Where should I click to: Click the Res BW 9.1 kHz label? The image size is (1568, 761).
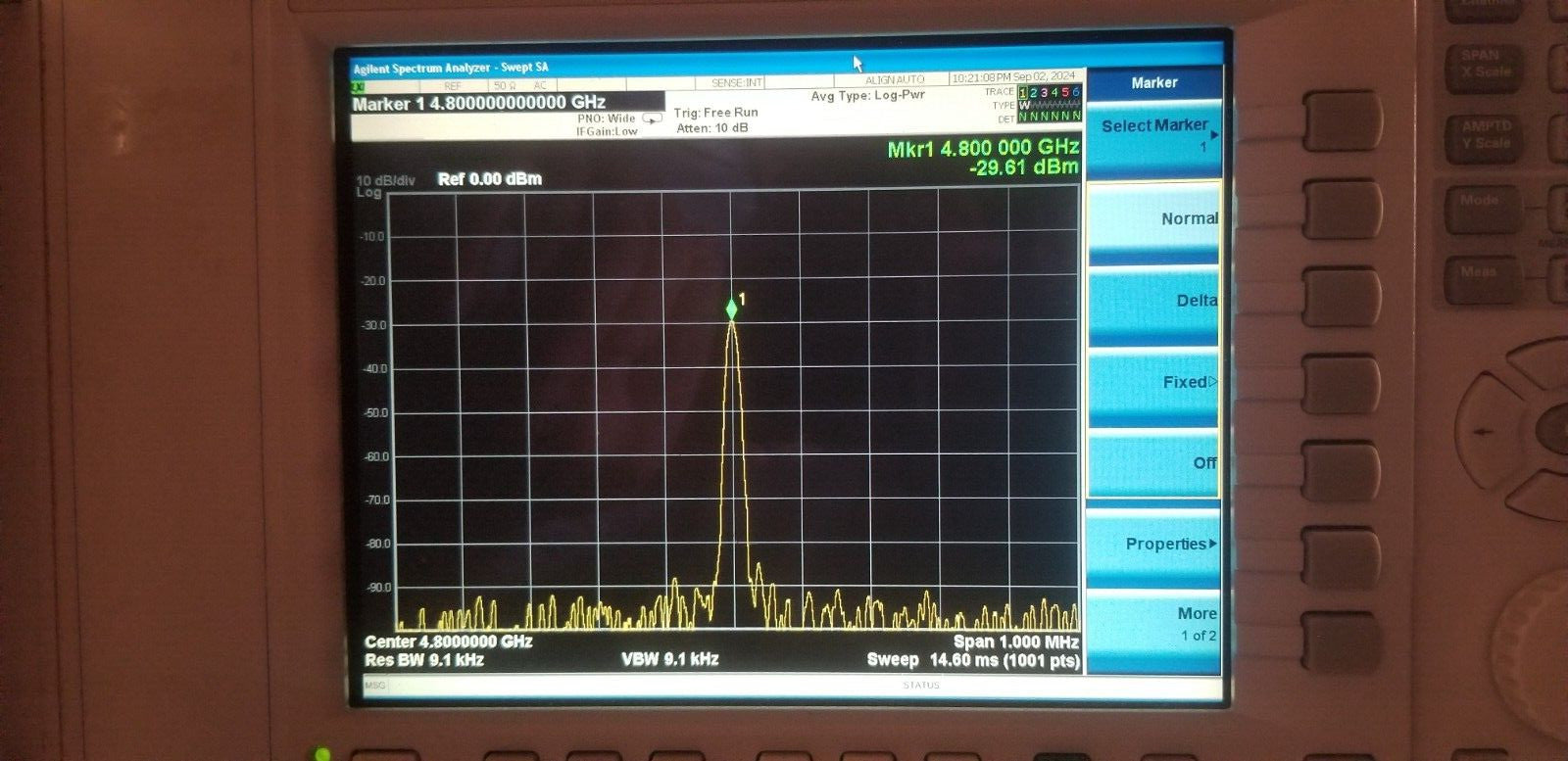[x=423, y=660]
